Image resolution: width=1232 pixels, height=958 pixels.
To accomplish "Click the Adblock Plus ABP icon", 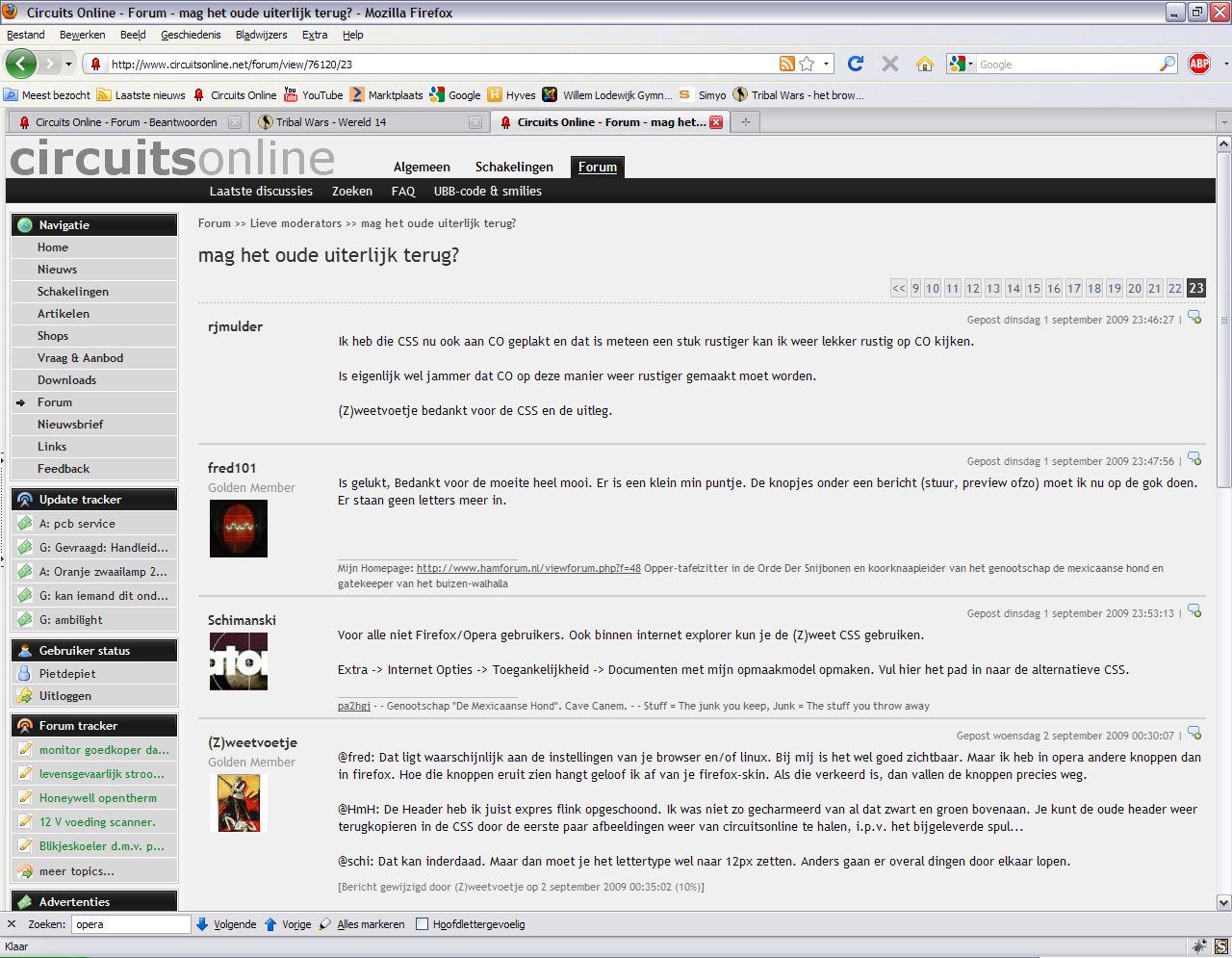I will point(1198,64).
